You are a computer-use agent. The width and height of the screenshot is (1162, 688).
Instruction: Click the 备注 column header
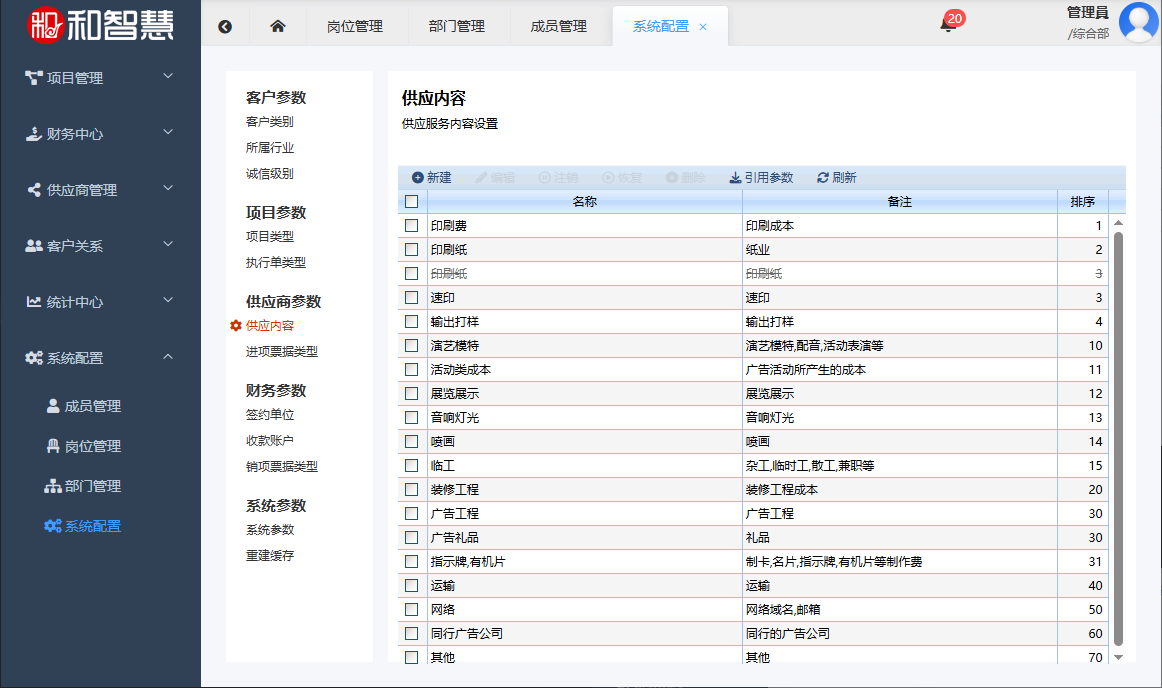click(900, 202)
